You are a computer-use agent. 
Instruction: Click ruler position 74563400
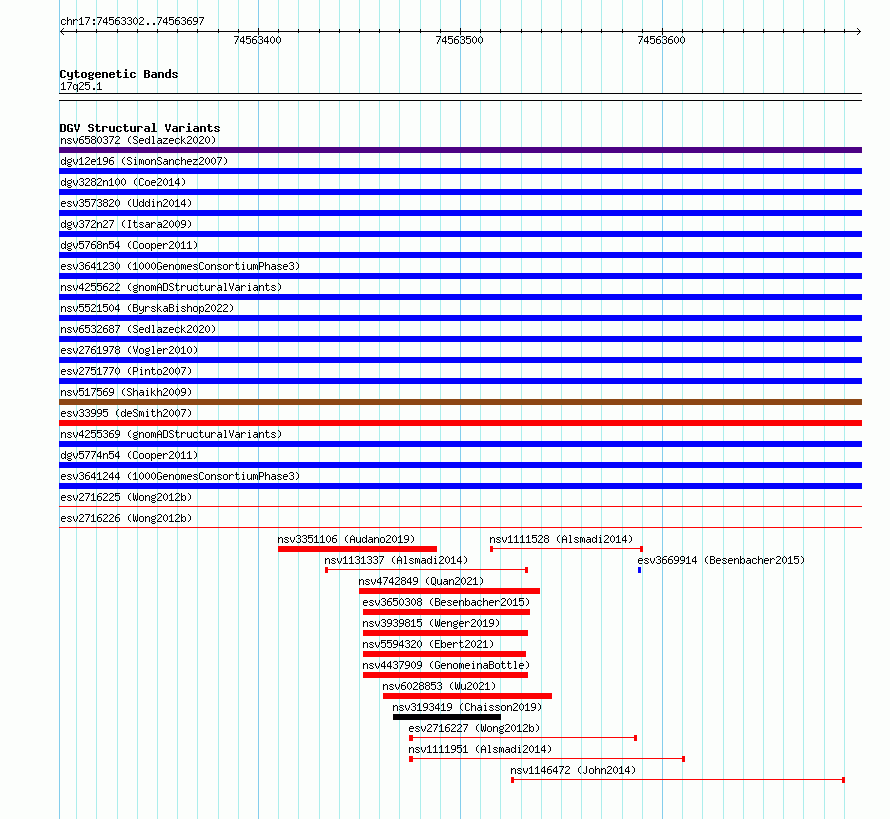click(x=257, y=40)
